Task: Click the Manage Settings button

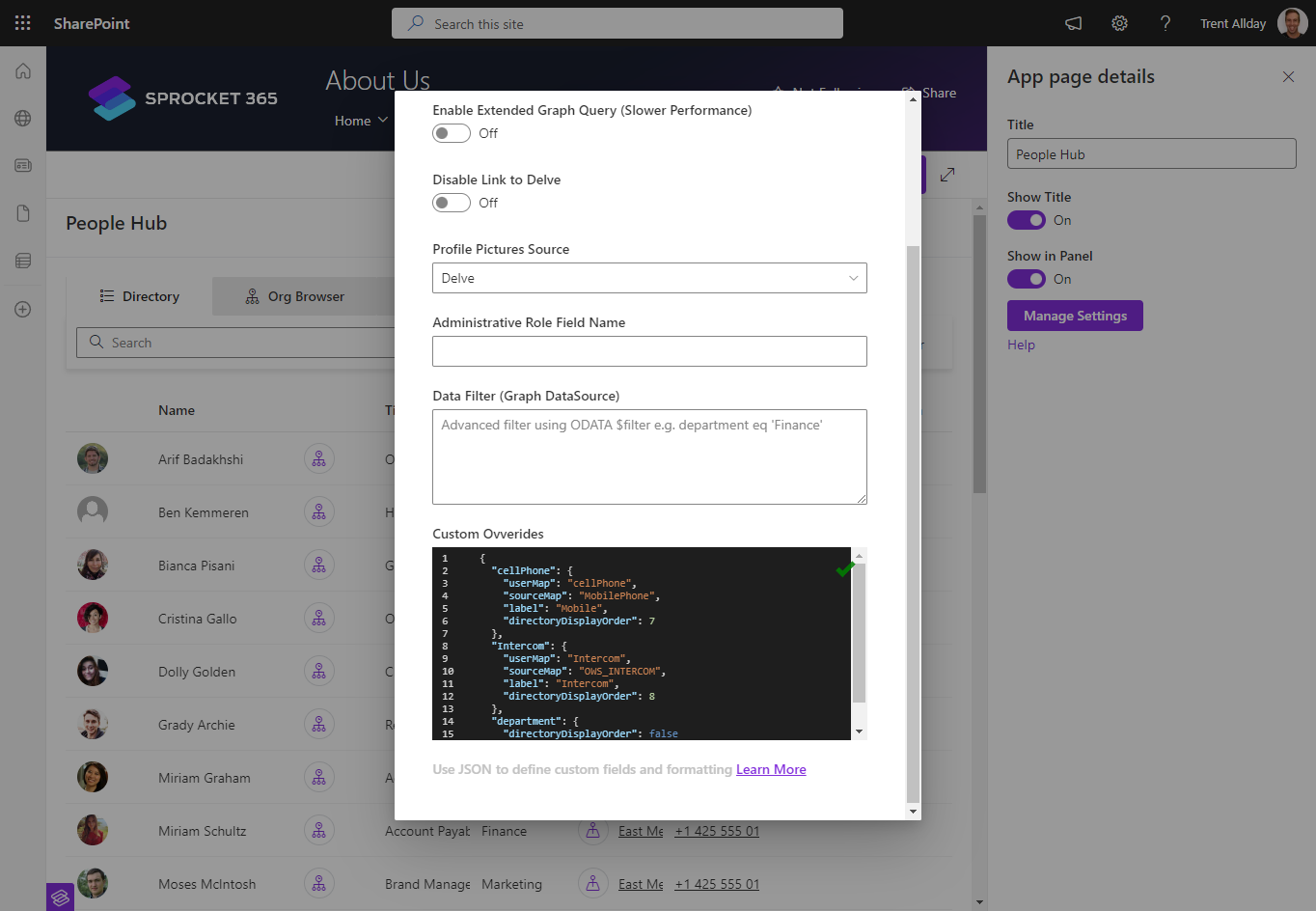Action: 1075,316
